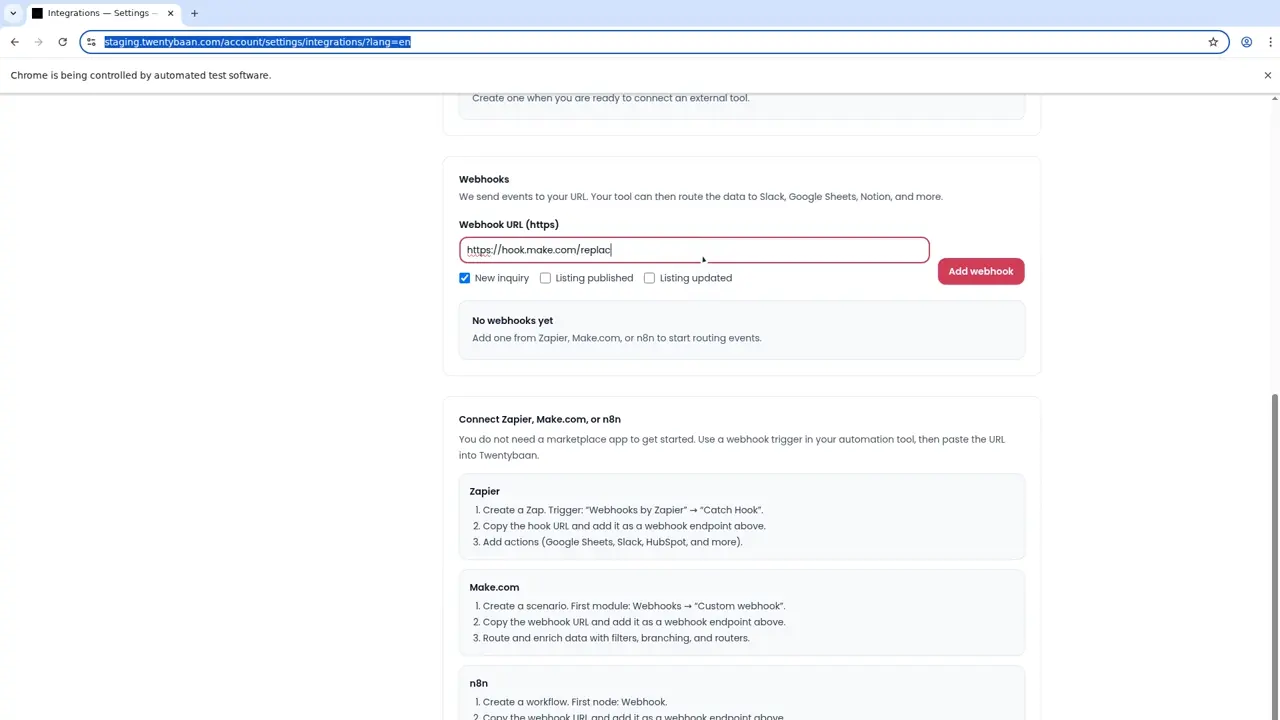
Task: Enable the Listing published checkbox
Action: [x=545, y=278]
